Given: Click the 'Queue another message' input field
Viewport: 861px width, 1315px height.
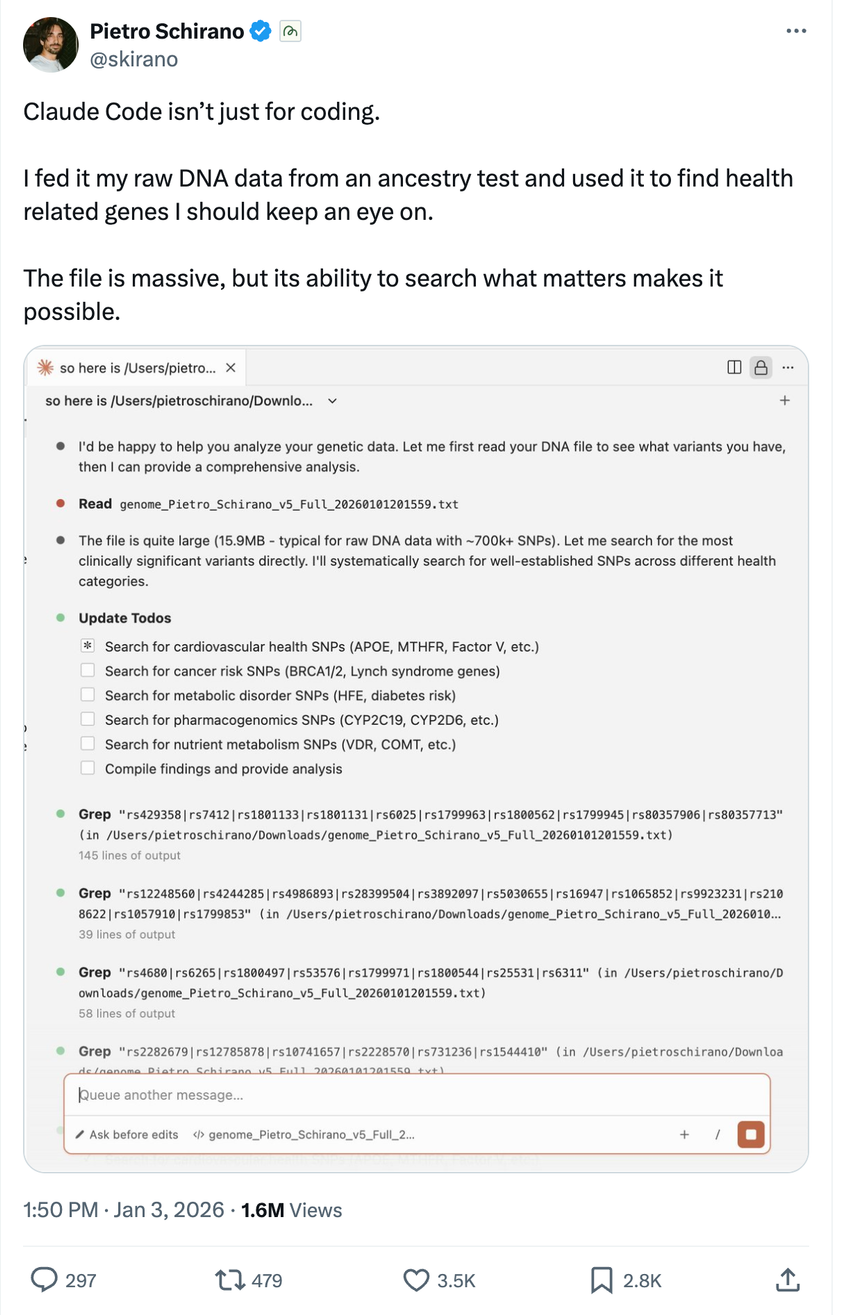Looking at the screenshot, I should point(400,1095).
